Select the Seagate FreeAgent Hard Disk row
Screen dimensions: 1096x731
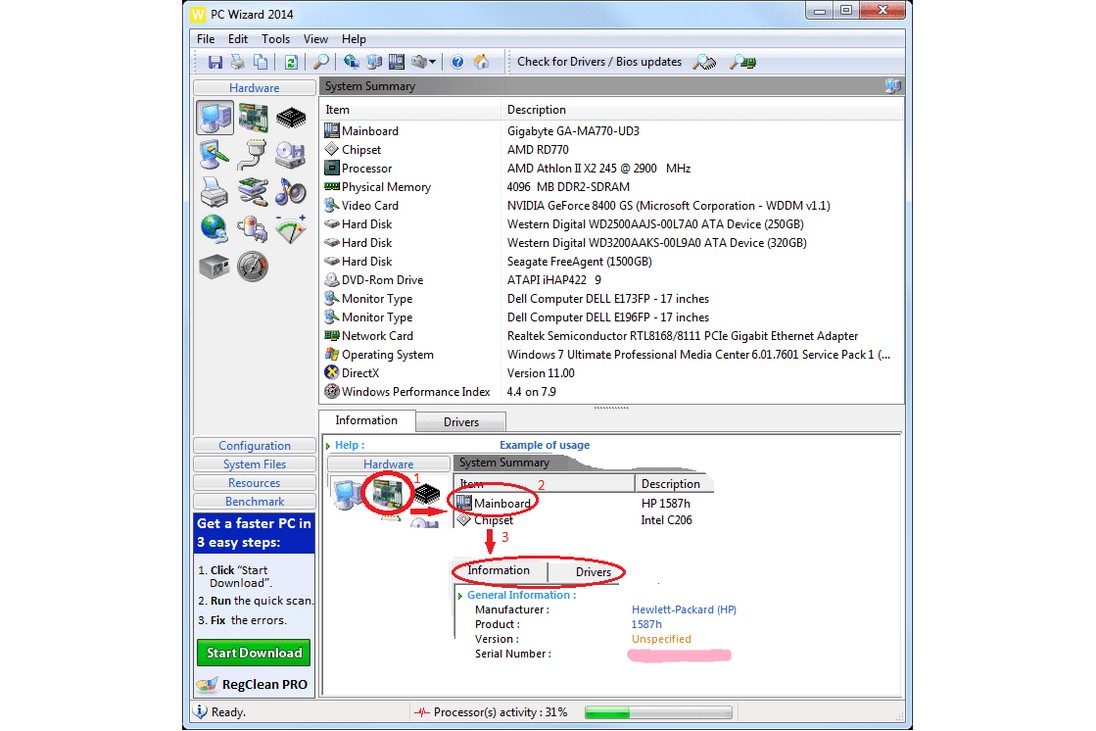[611, 261]
